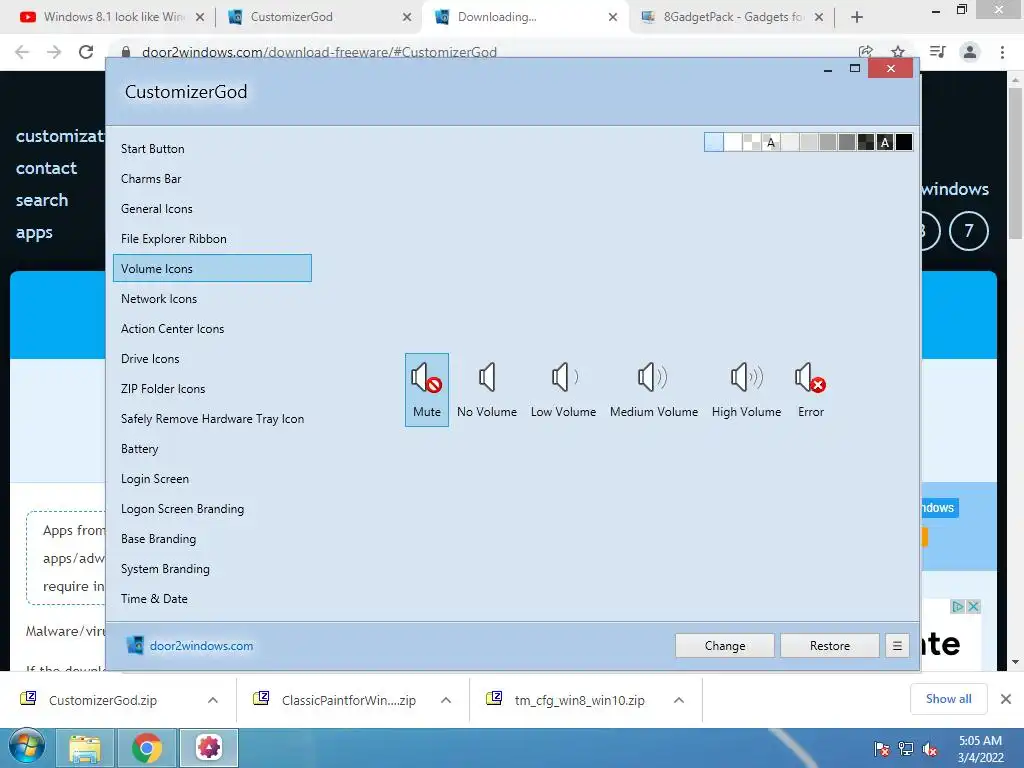Expand CustomizerGod.zip download options
The image size is (1024, 768).
pos(213,700)
